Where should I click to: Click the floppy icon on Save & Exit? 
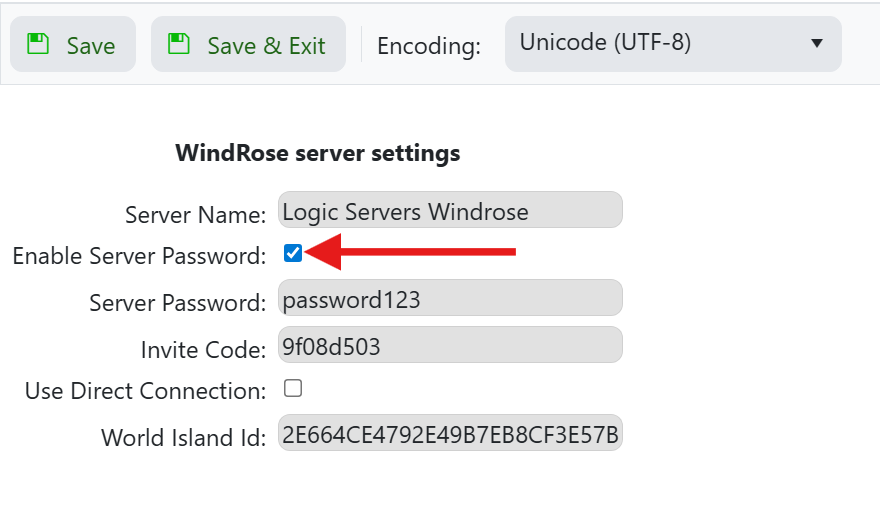pos(179,44)
